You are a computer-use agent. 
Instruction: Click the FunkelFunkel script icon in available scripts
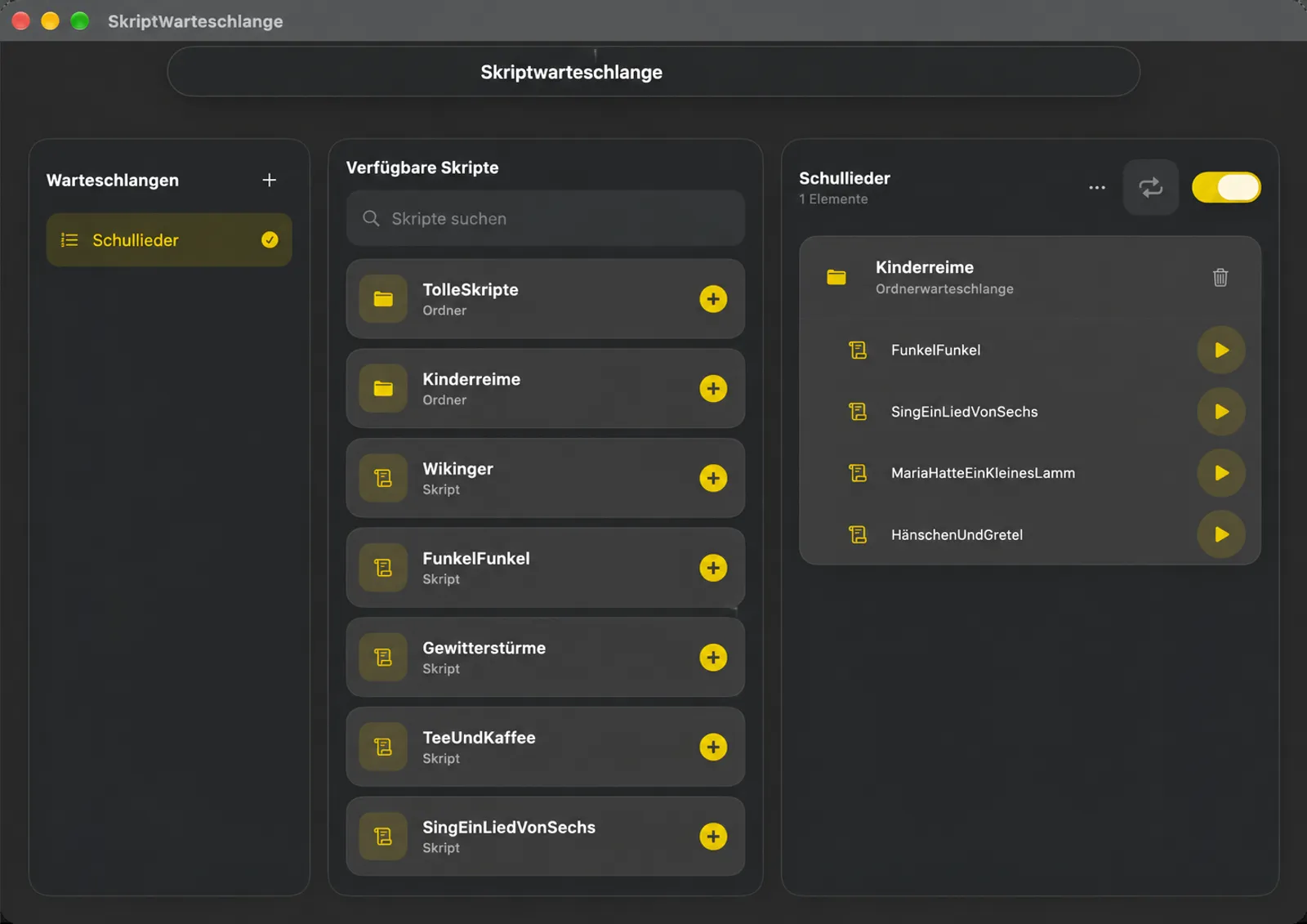point(383,568)
